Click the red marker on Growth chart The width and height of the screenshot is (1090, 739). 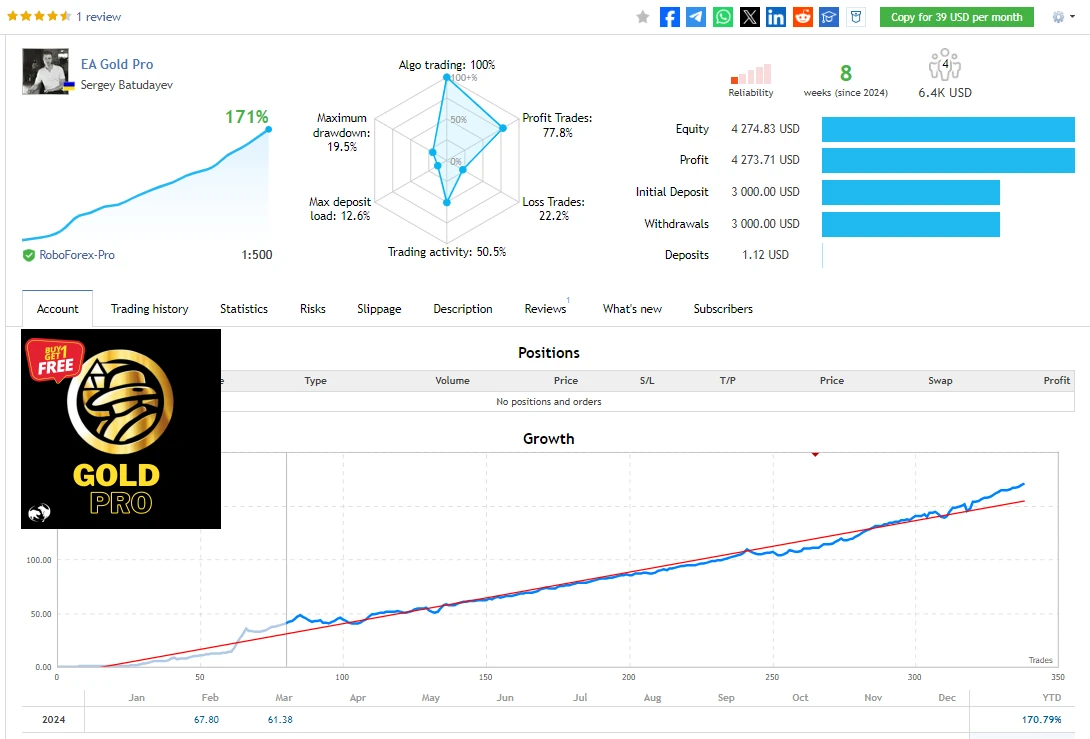pyautogui.click(x=815, y=454)
